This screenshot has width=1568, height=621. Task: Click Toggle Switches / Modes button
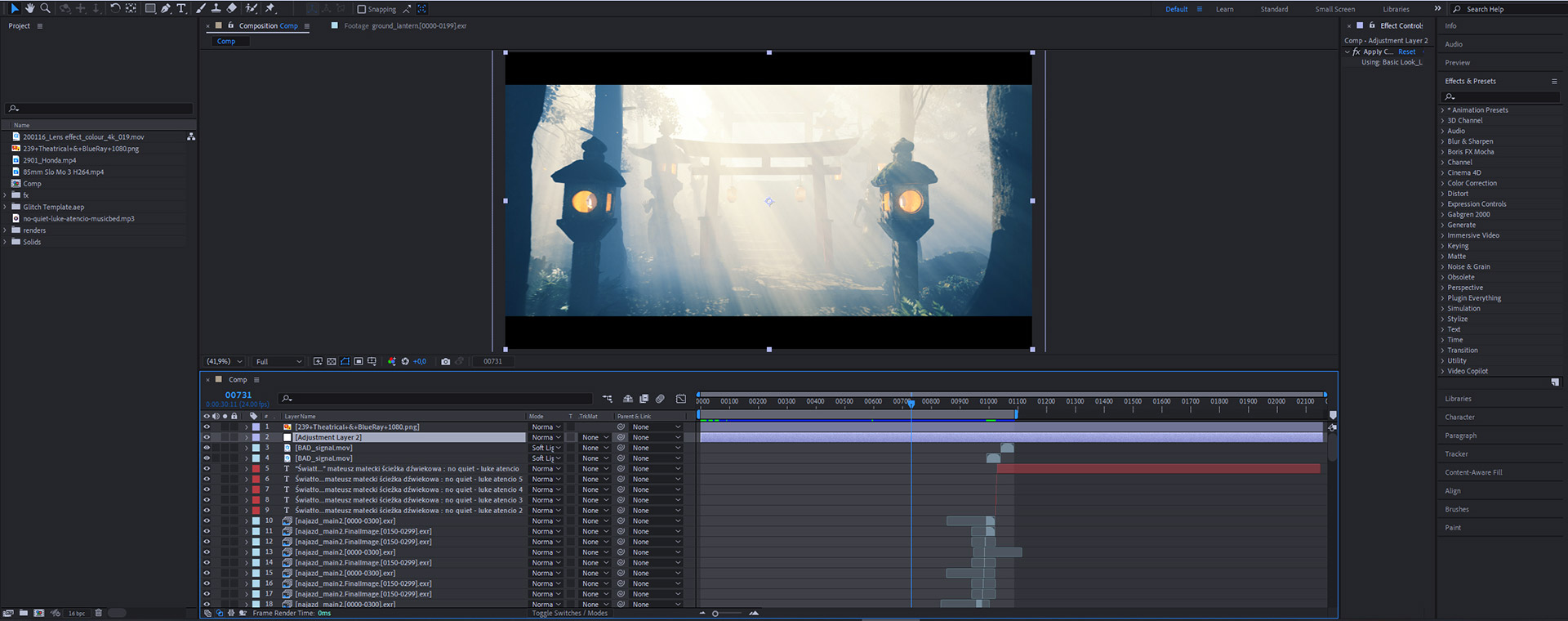[569, 613]
